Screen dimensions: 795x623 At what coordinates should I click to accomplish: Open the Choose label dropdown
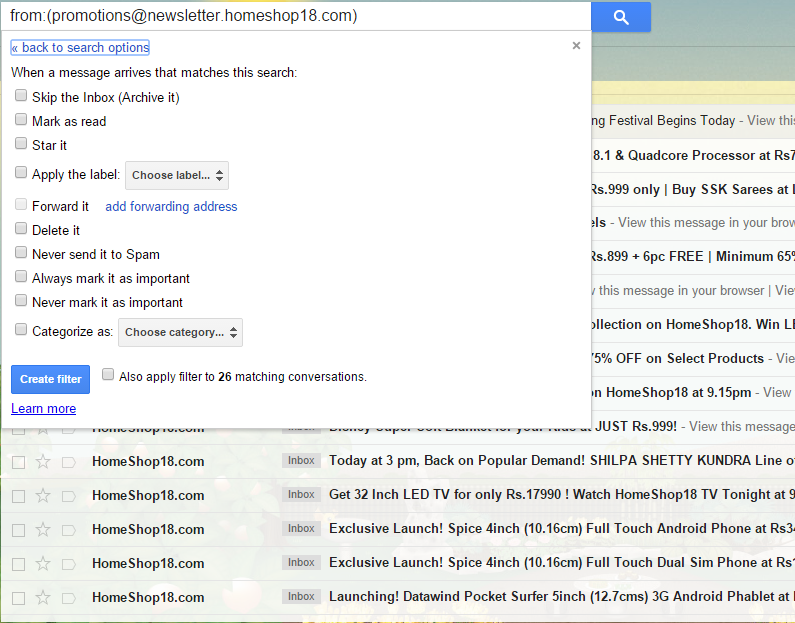(177, 175)
